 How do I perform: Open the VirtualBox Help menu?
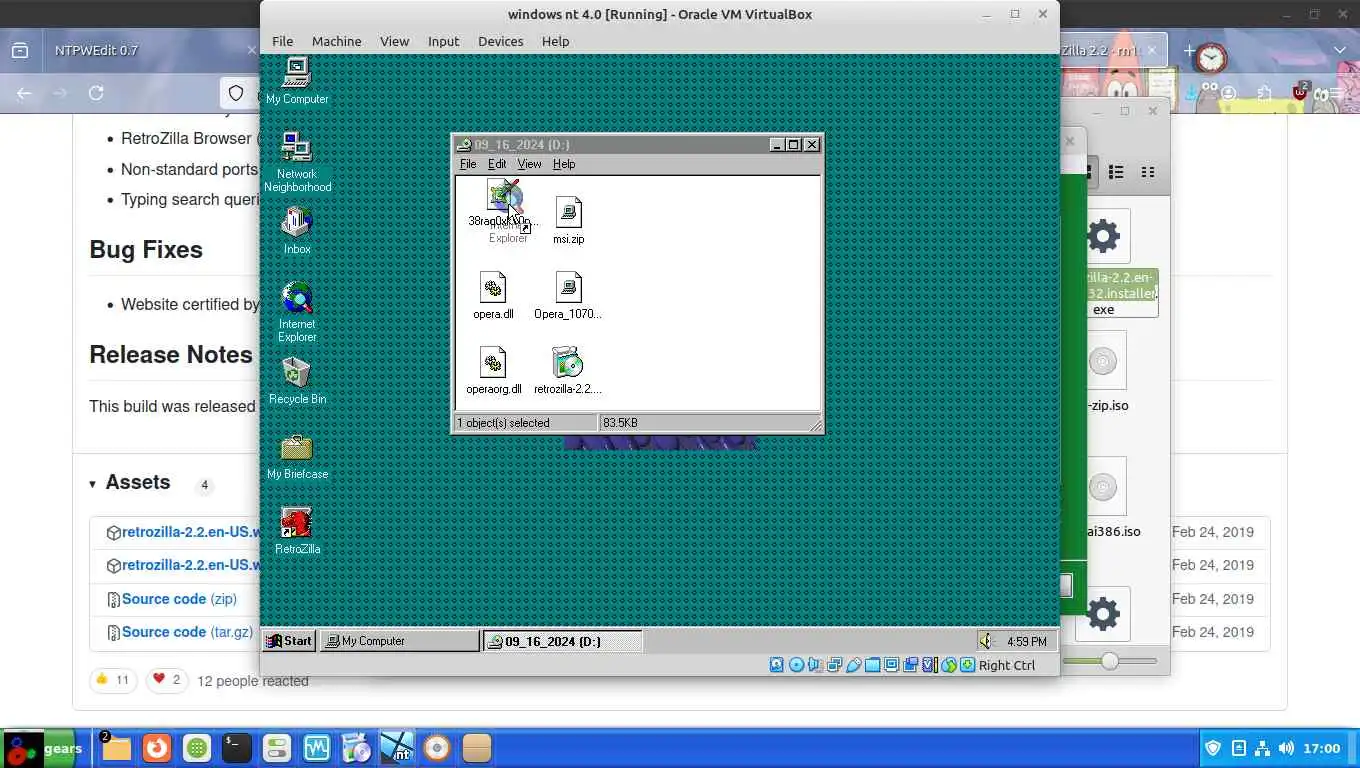555,41
